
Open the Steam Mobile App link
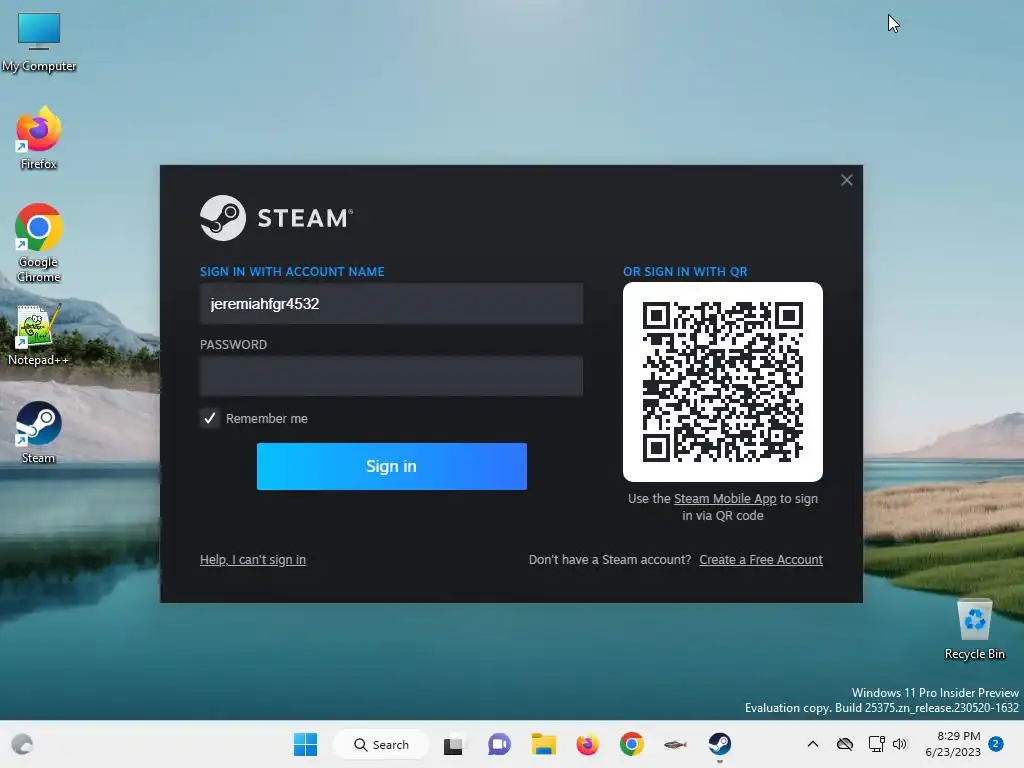point(725,499)
